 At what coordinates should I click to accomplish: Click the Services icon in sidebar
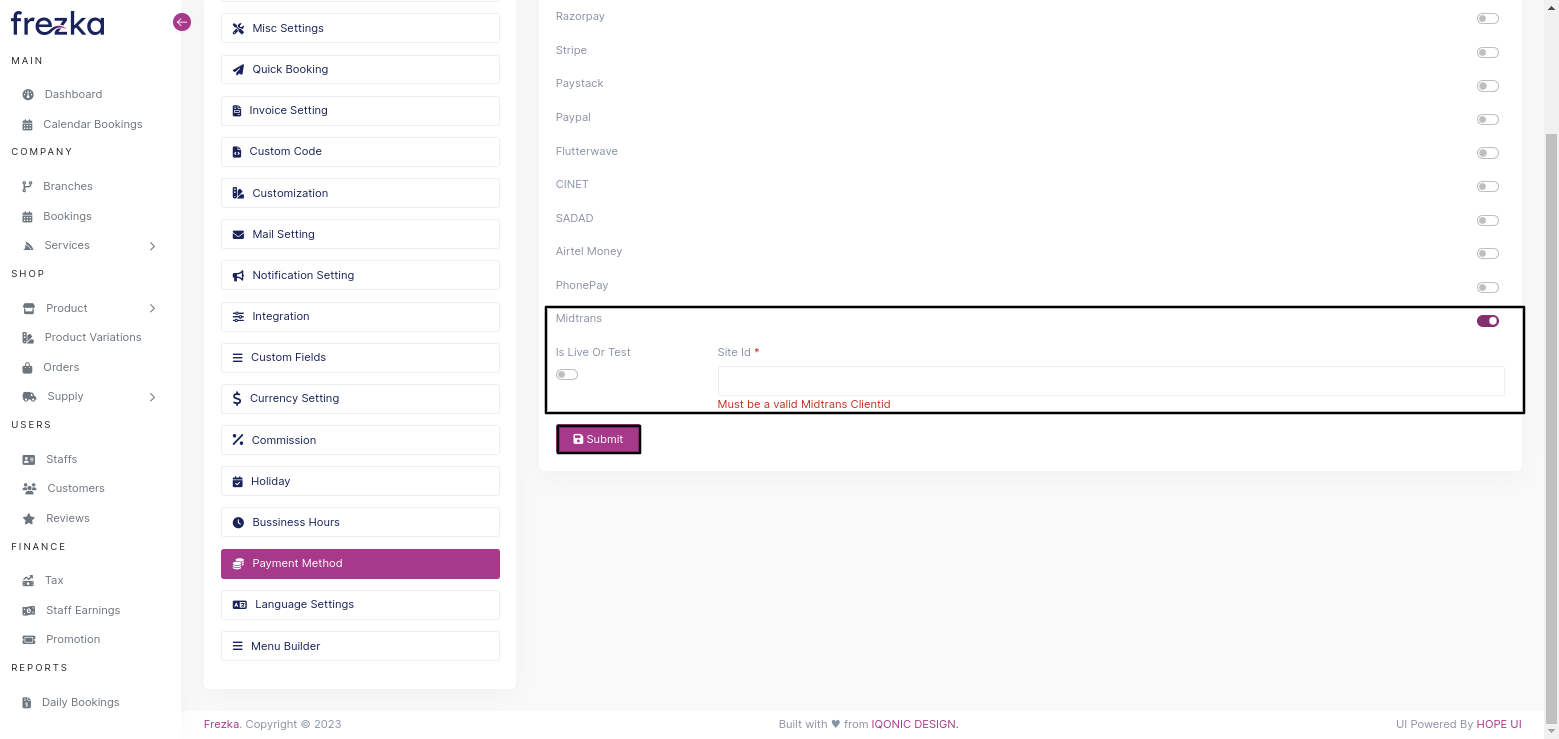click(x=28, y=246)
